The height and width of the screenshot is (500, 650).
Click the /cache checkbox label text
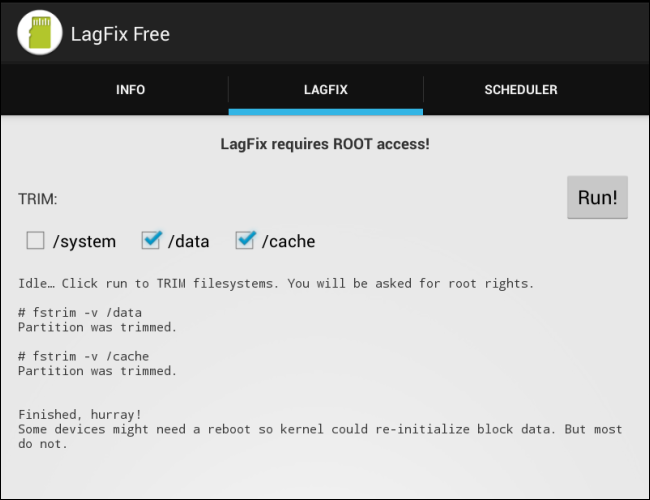coord(288,241)
